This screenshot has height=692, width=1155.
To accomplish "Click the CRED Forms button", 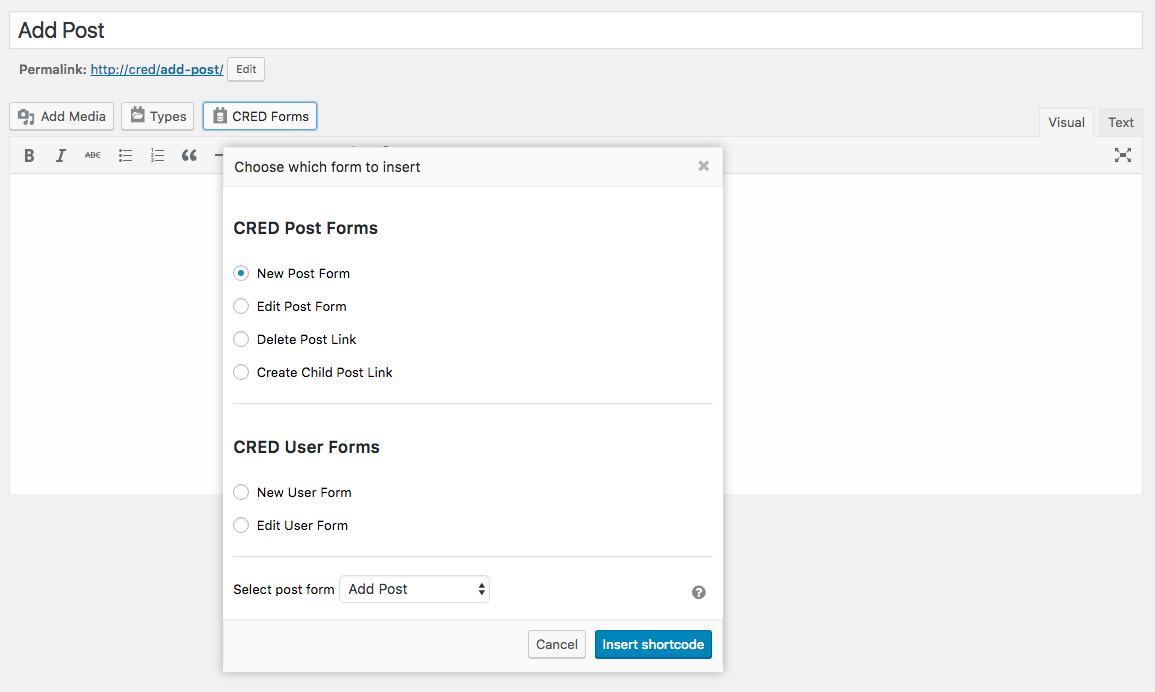I will pos(260,116).
